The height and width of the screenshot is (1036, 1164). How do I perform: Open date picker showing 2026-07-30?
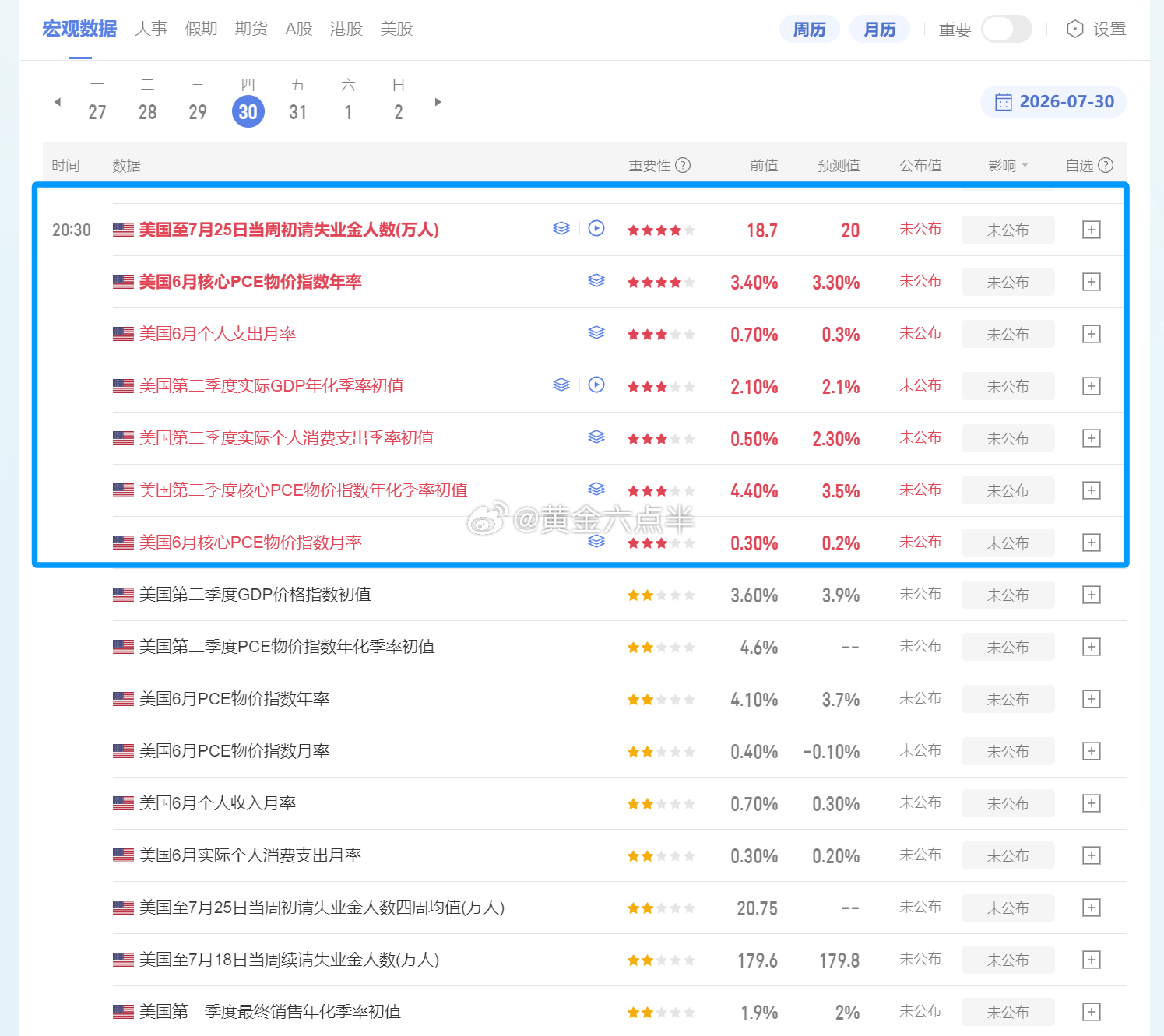coord(1053,102)
